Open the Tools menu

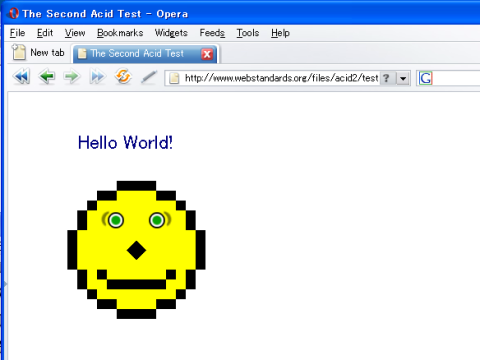pos(248,33)
